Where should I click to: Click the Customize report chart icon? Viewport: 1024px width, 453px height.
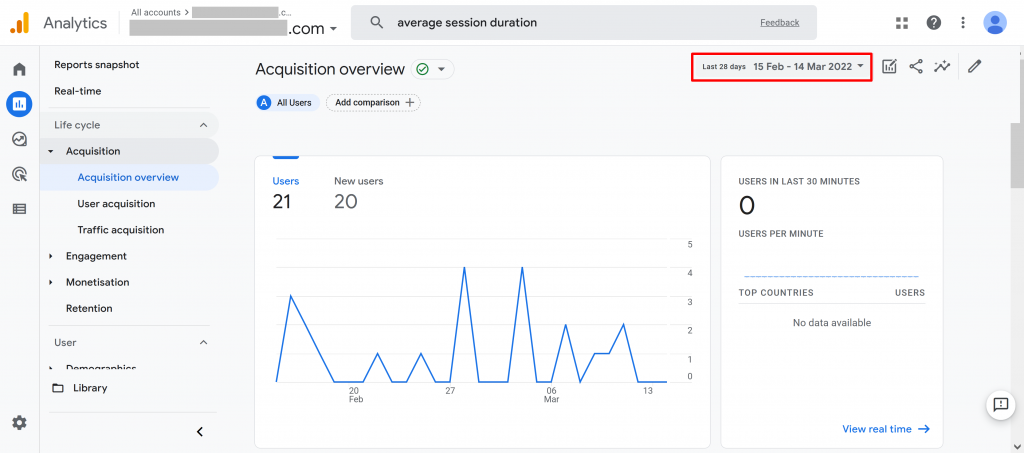[889, 66]
